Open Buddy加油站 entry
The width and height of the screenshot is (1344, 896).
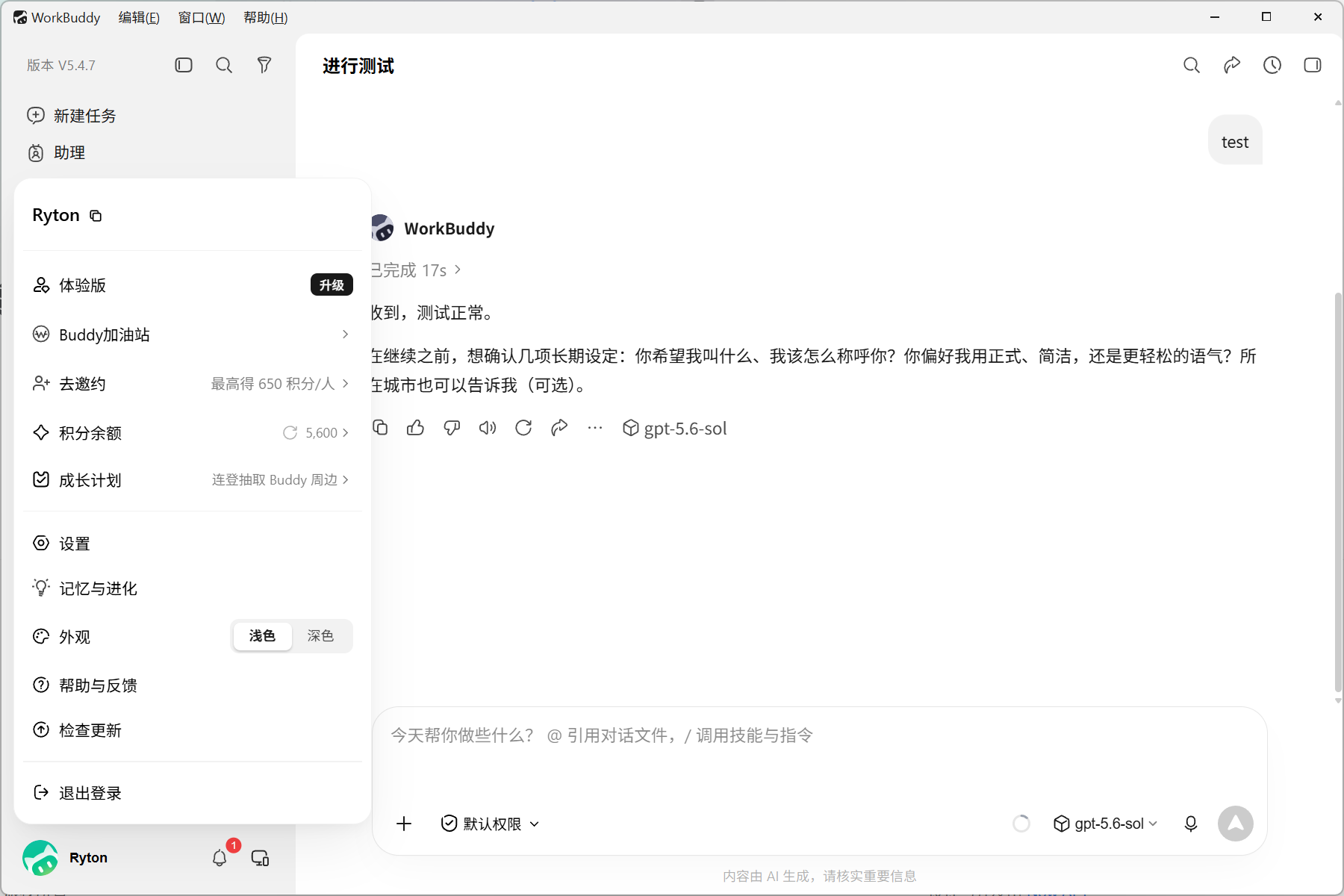point(192,335)
